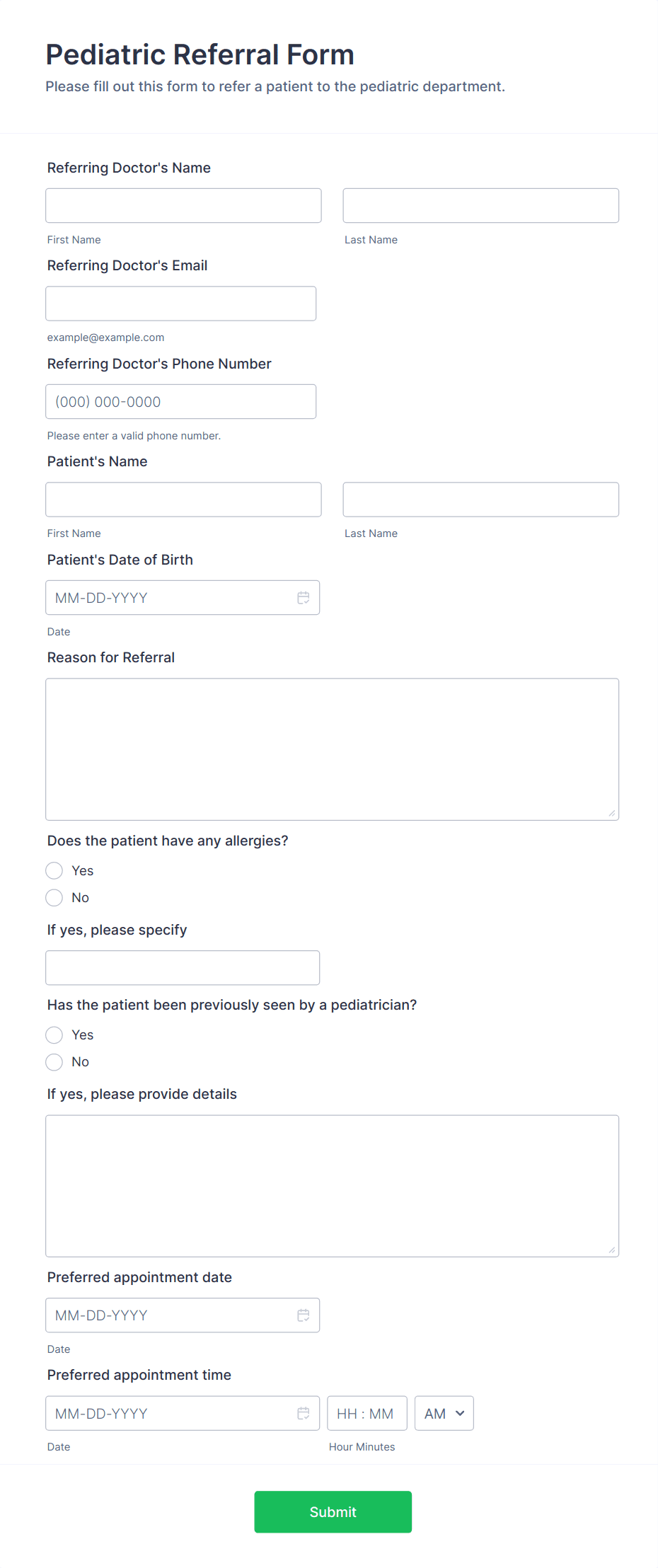Click the patient's Last Name field

(480, 499)
